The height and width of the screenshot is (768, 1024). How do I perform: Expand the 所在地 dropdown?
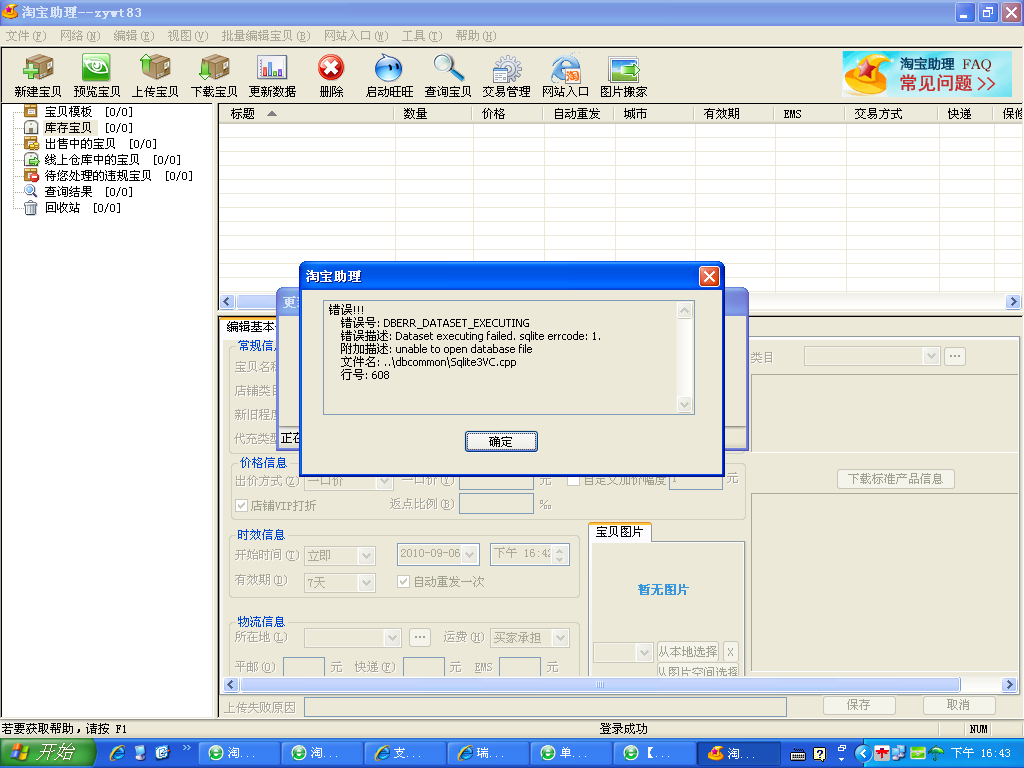tap(392, 637)
